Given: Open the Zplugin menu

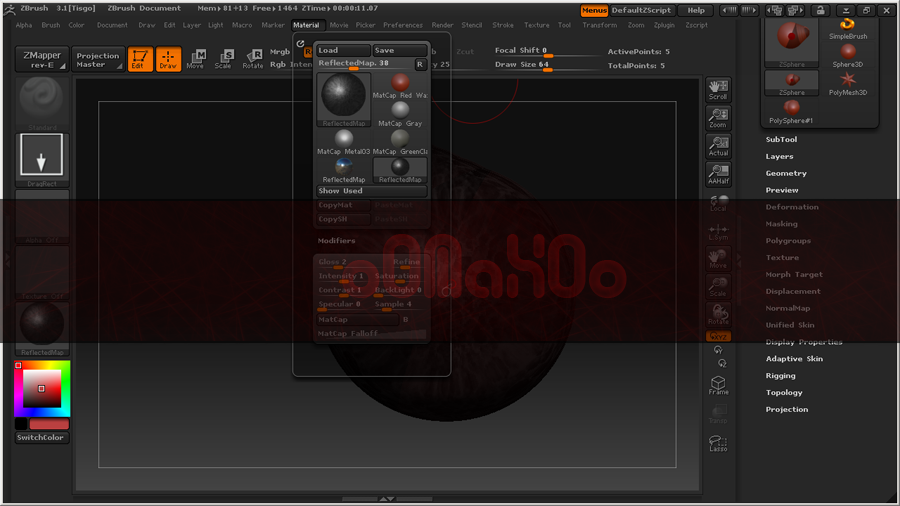Looking at the screenshot, I should point(664,25).
